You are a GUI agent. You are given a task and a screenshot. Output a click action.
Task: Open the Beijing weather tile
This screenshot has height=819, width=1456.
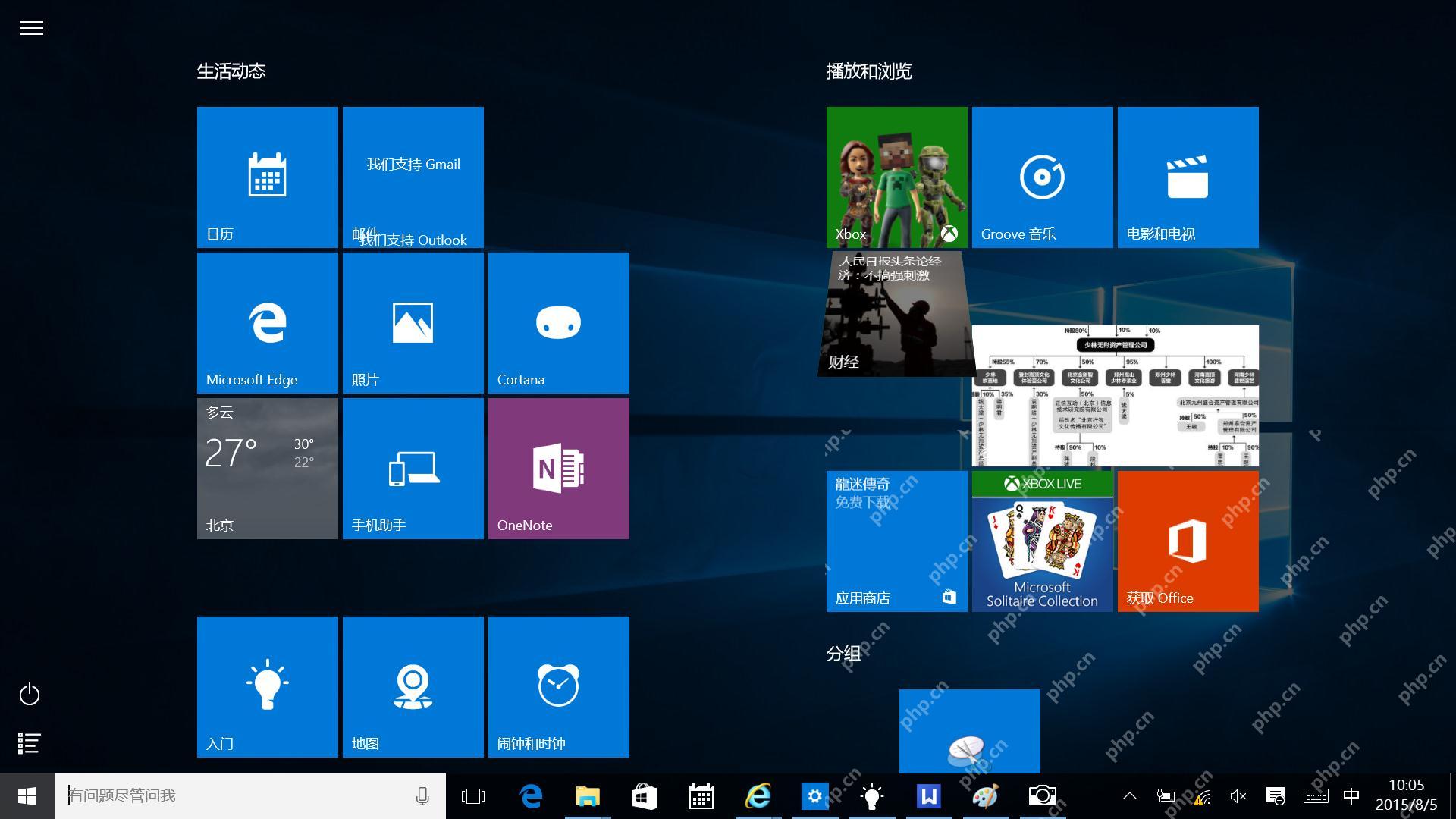[268, 469]
